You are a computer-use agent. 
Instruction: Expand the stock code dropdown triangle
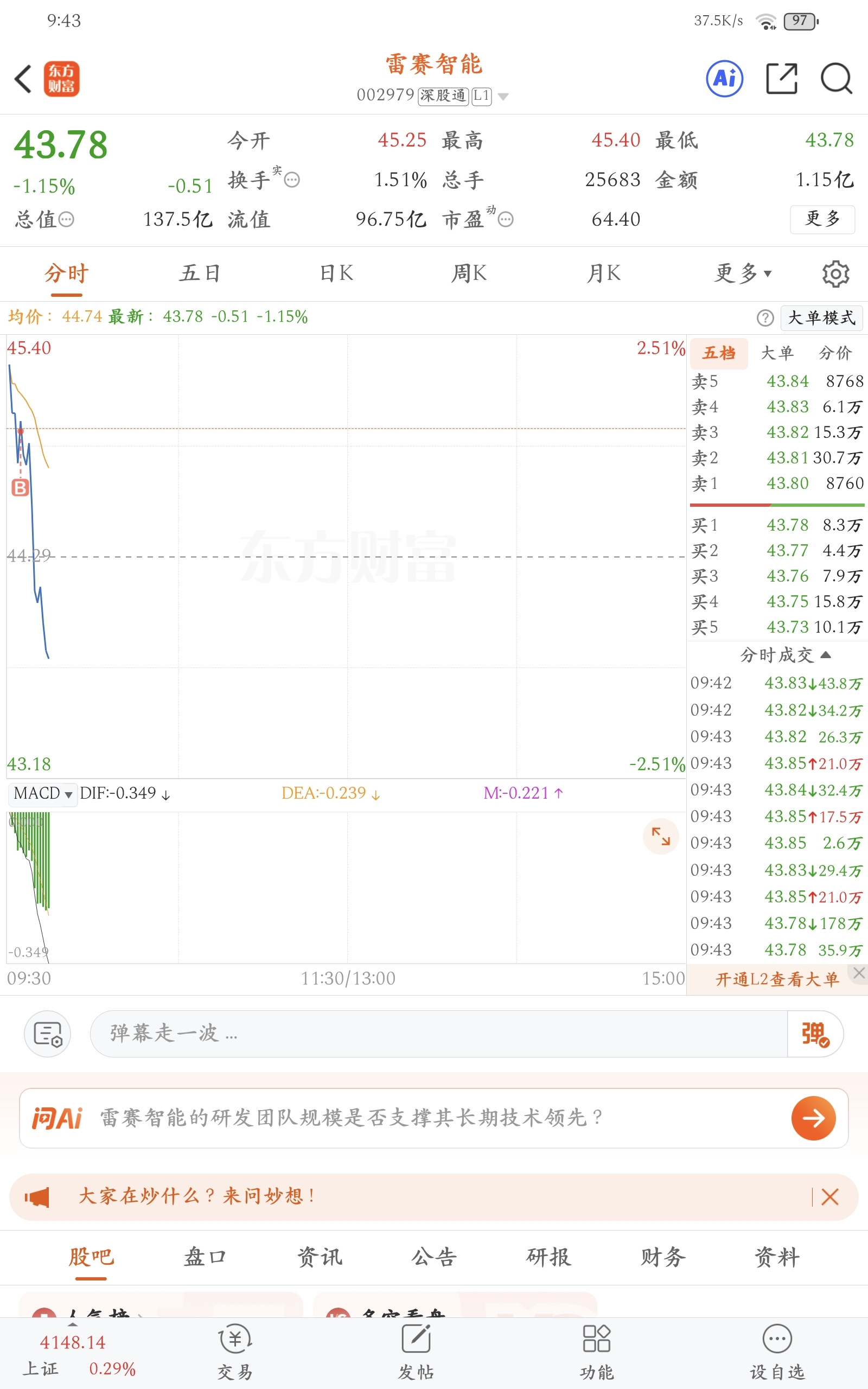(x=503, y=97)
